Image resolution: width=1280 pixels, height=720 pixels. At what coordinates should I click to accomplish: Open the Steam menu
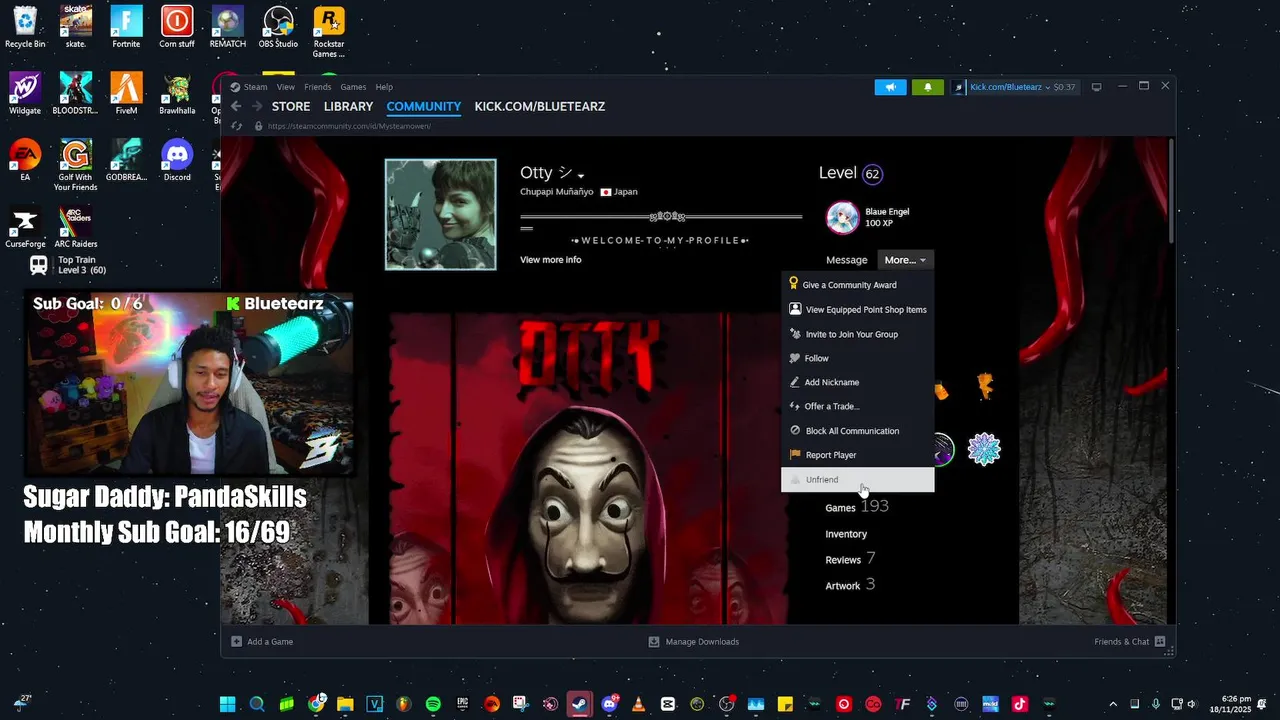tap(255, 87)
